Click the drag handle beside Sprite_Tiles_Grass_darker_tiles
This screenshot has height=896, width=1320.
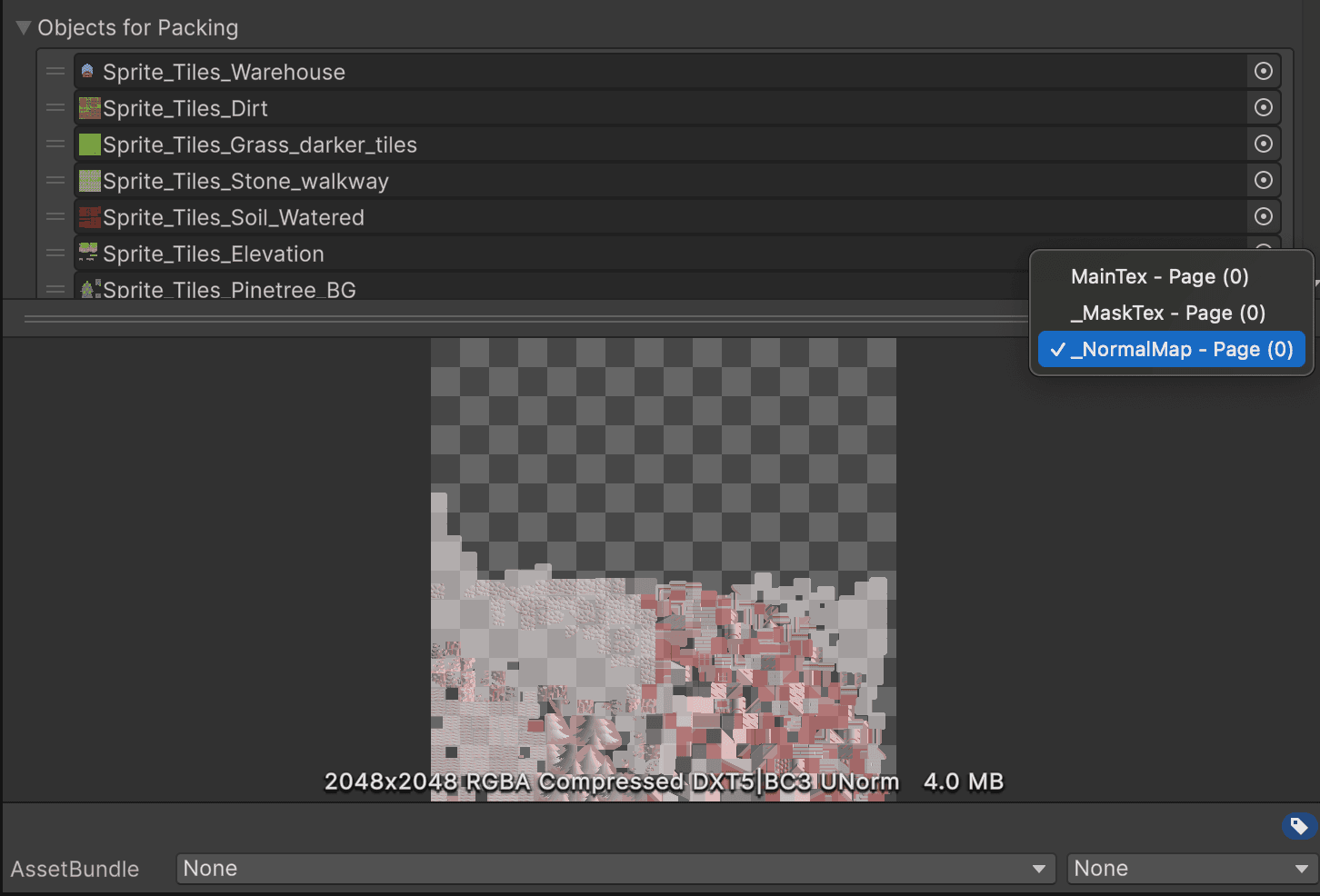[x=55, y=144]
